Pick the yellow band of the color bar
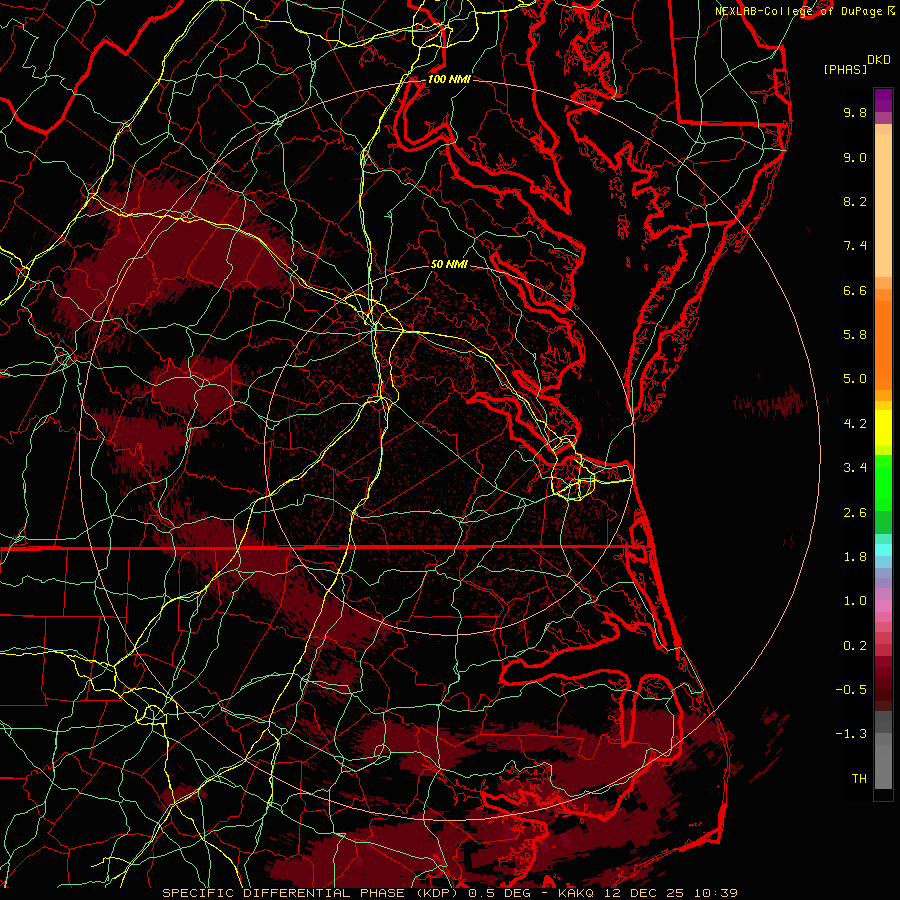This screenshot has width=900, height=900. [883, 428]
